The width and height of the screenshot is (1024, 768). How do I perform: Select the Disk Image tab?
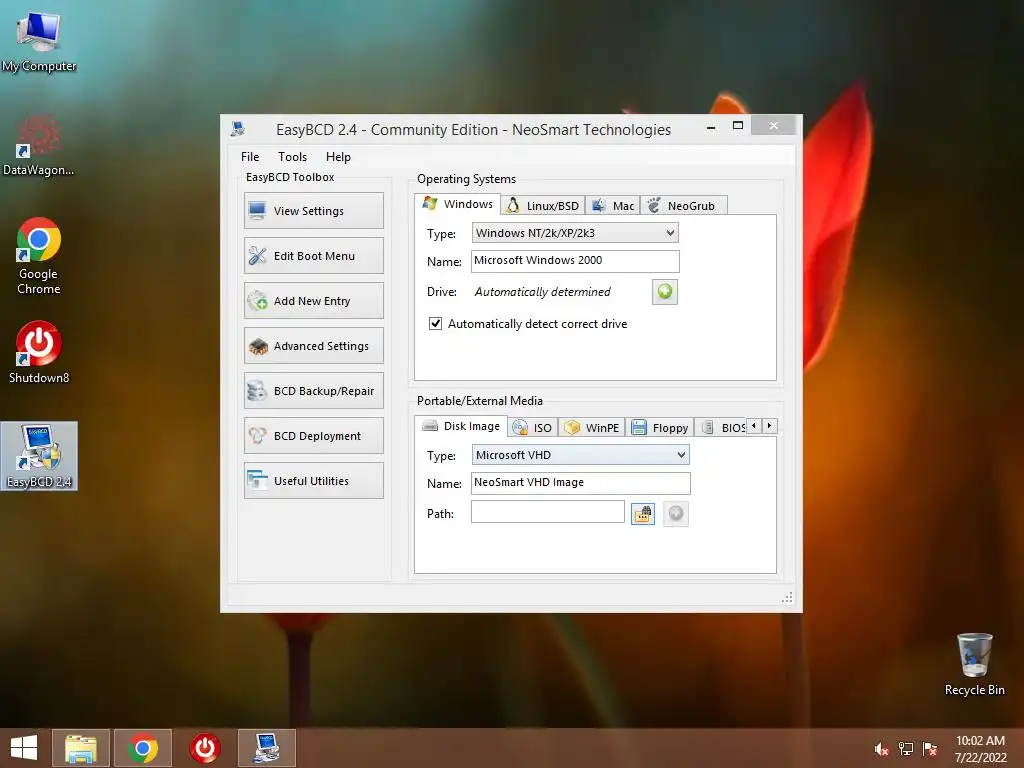(461, 426)
